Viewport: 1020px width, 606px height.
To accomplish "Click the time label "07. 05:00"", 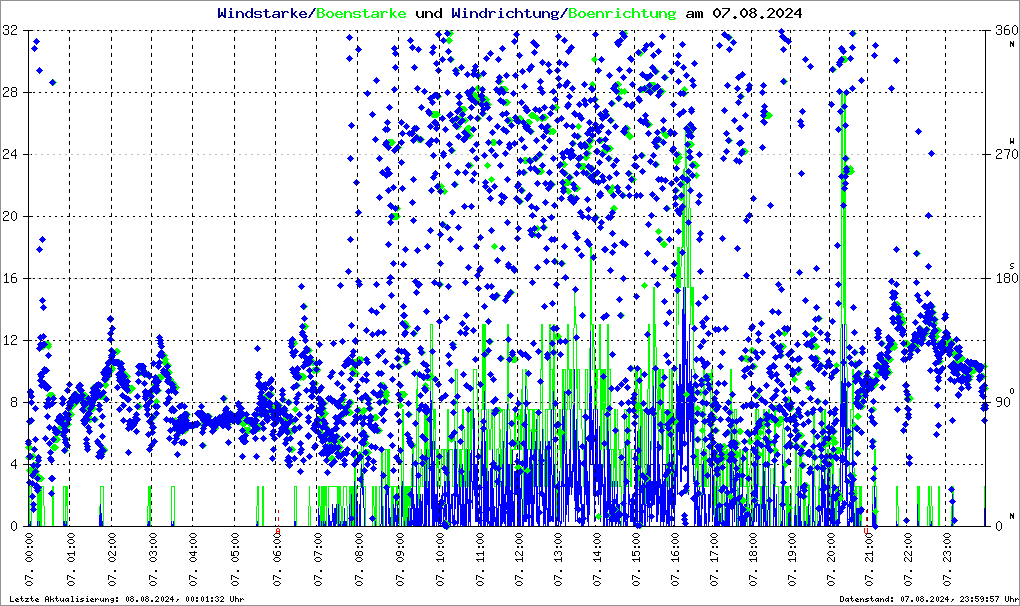I will pyautogui.click(x=235, y=559).
